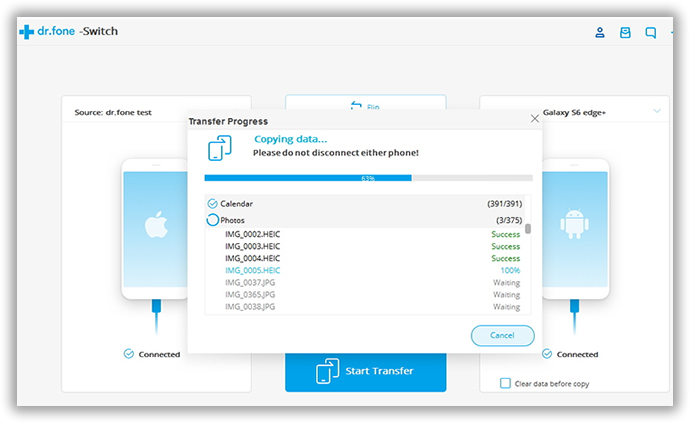690x423 pixels.
Task: Open the feedback chat bubble icon
Action: tap(650, 33)
